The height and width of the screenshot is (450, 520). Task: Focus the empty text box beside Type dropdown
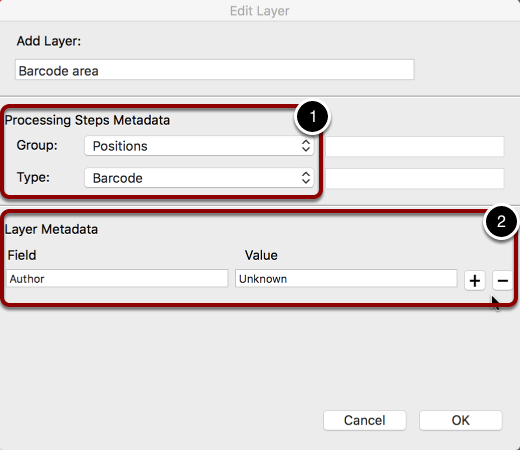415,178
